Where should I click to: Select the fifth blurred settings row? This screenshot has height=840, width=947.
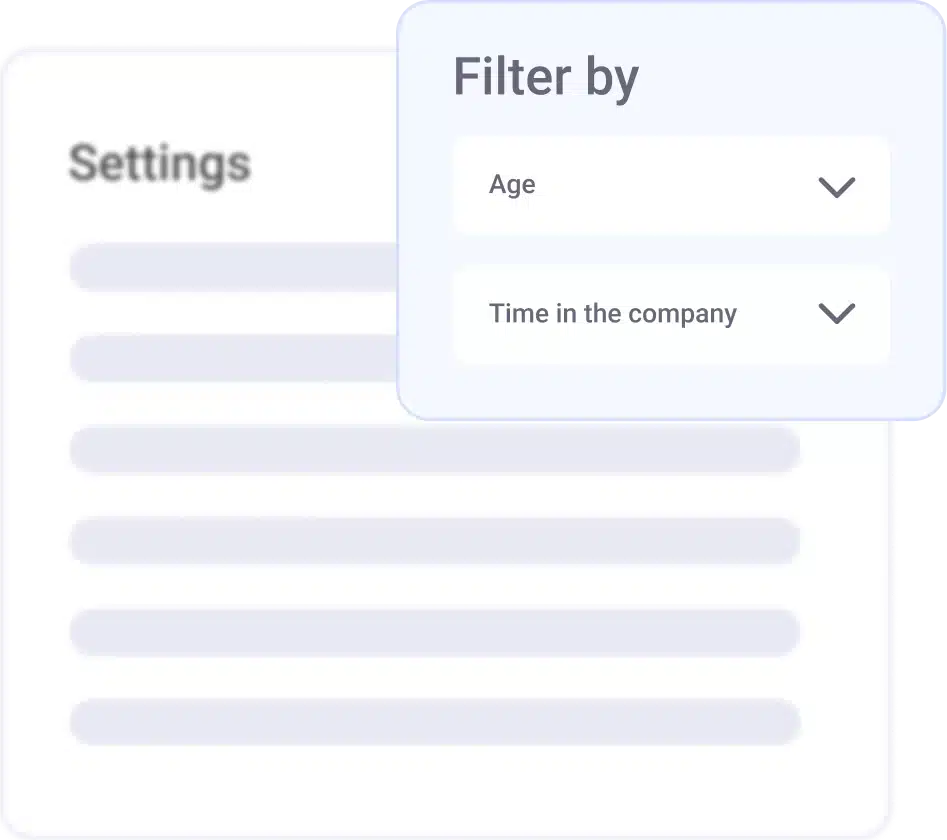click(434, 632)
